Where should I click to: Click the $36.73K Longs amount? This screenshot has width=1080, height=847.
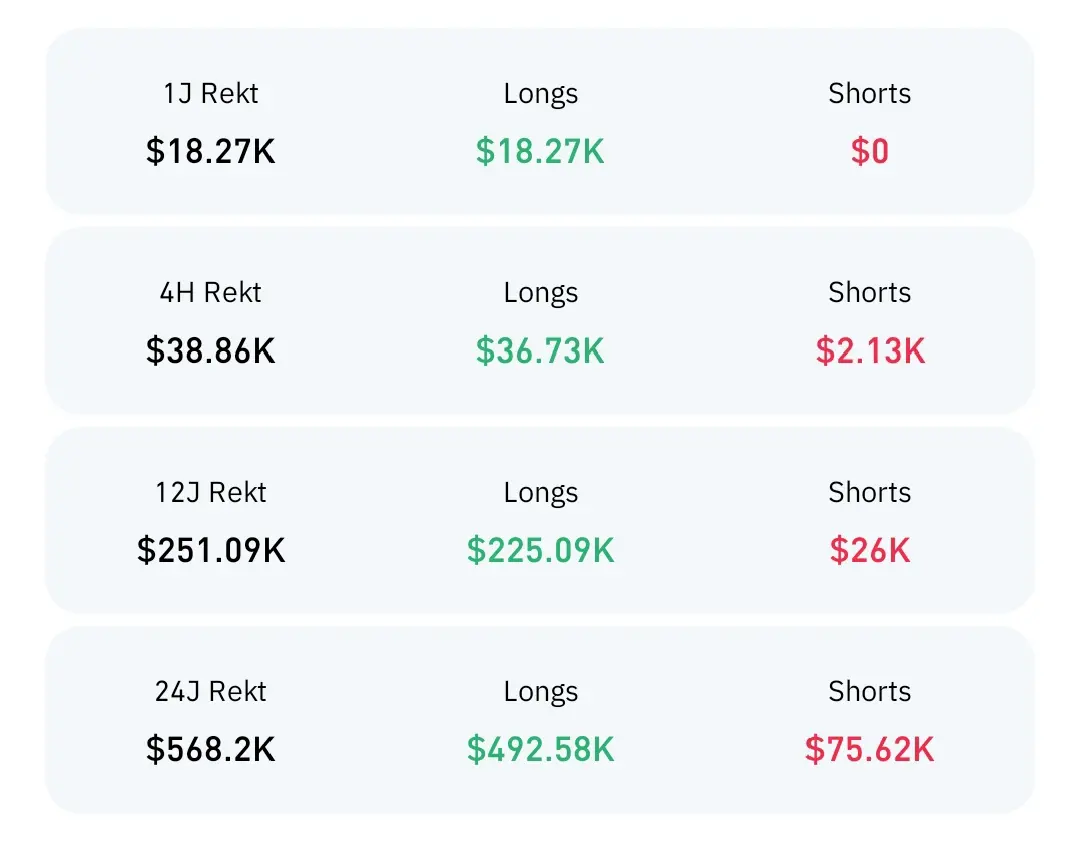point(540,350)
